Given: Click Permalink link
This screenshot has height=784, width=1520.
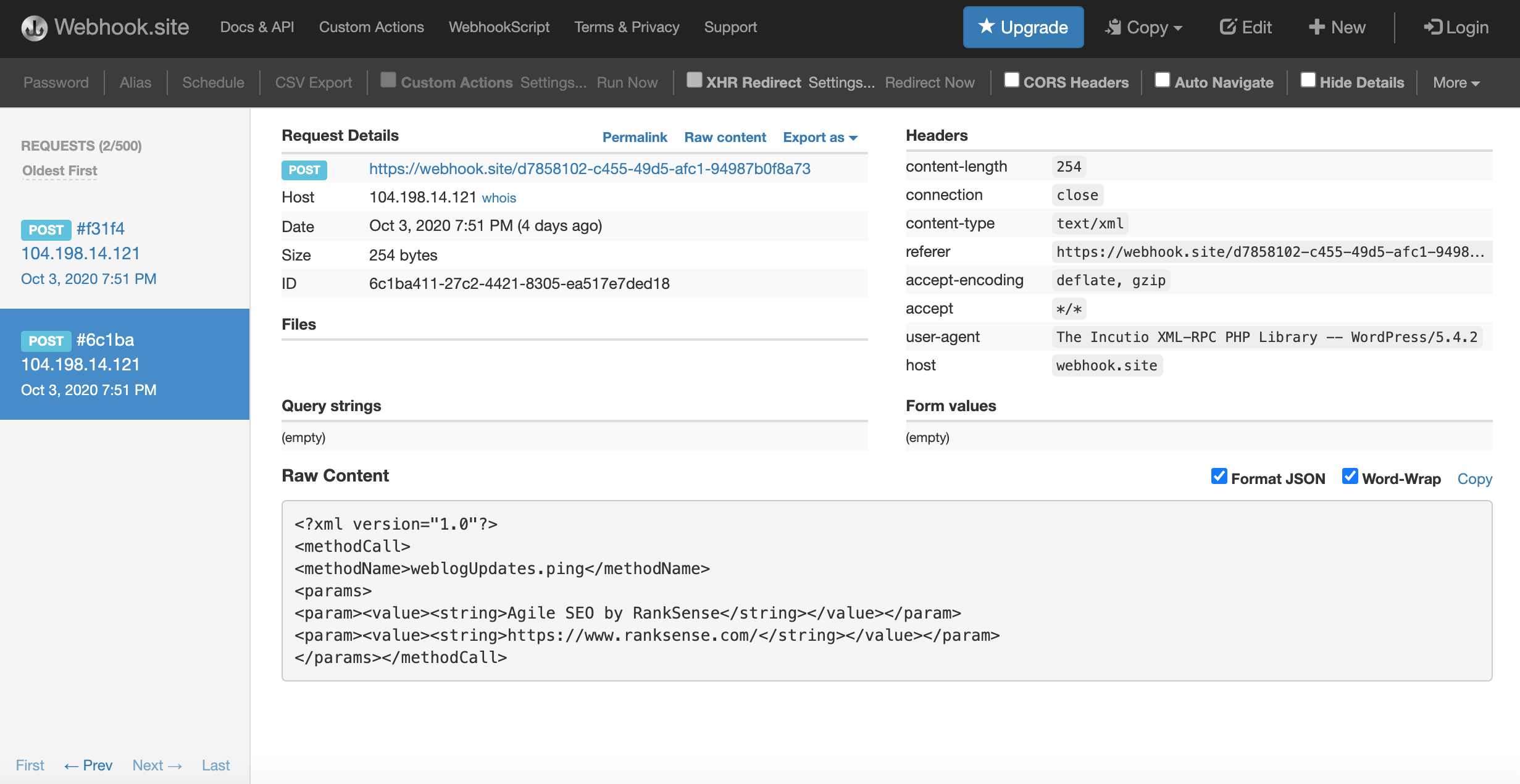Looking at the screenshot, I should click(x=635, y=137).
